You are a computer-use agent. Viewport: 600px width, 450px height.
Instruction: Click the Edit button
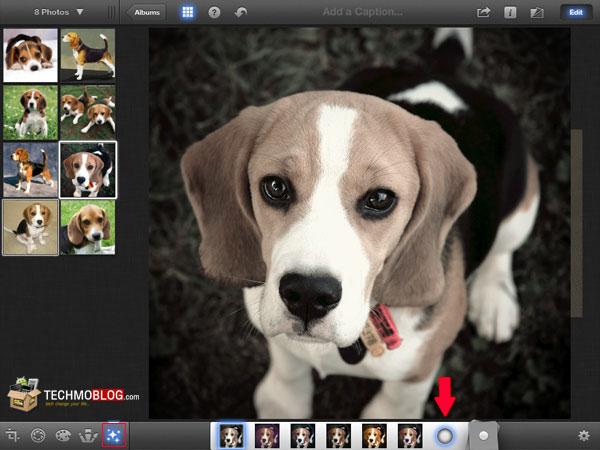pos(576,12)
